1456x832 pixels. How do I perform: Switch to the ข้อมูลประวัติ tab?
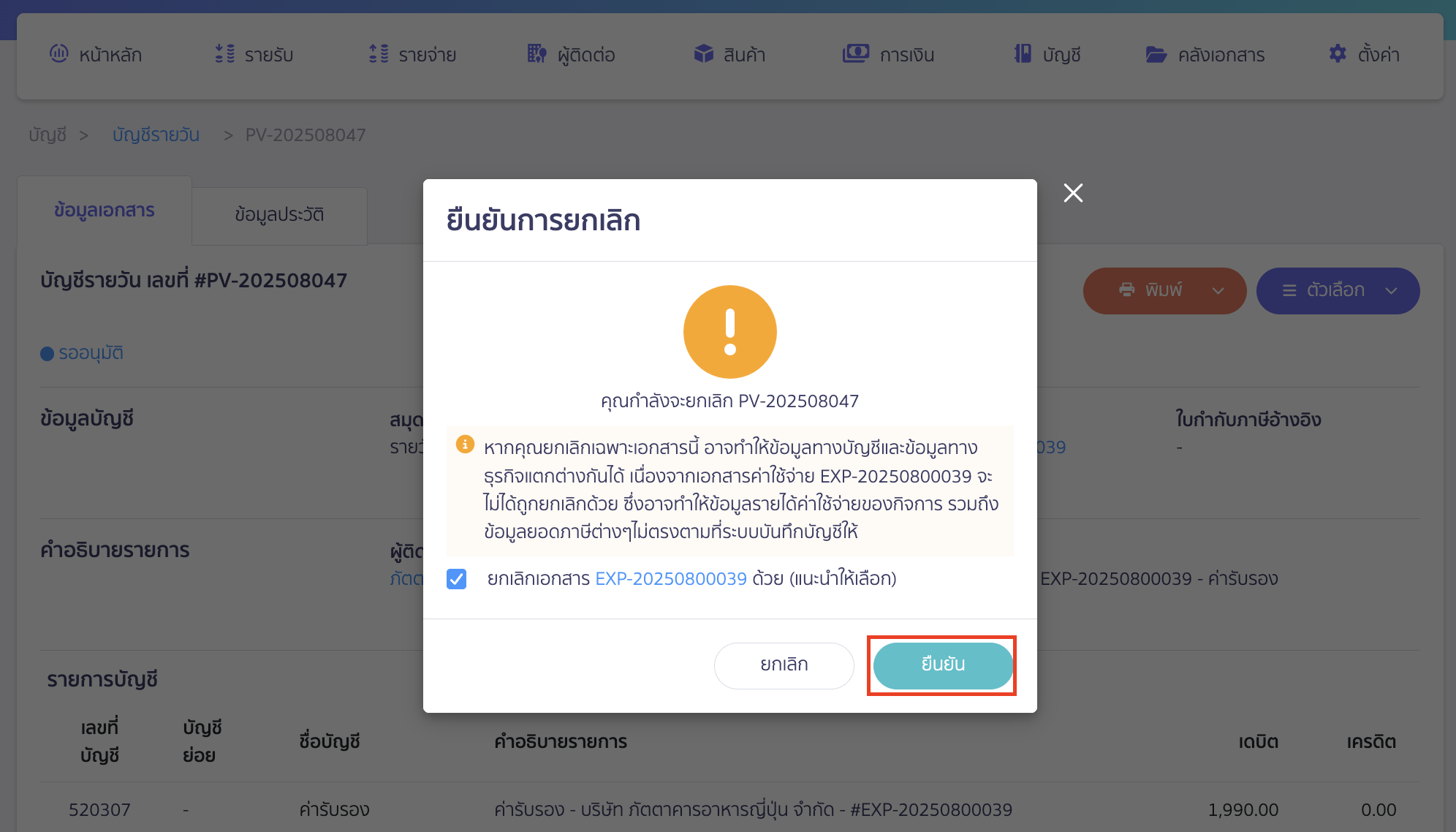279,215
